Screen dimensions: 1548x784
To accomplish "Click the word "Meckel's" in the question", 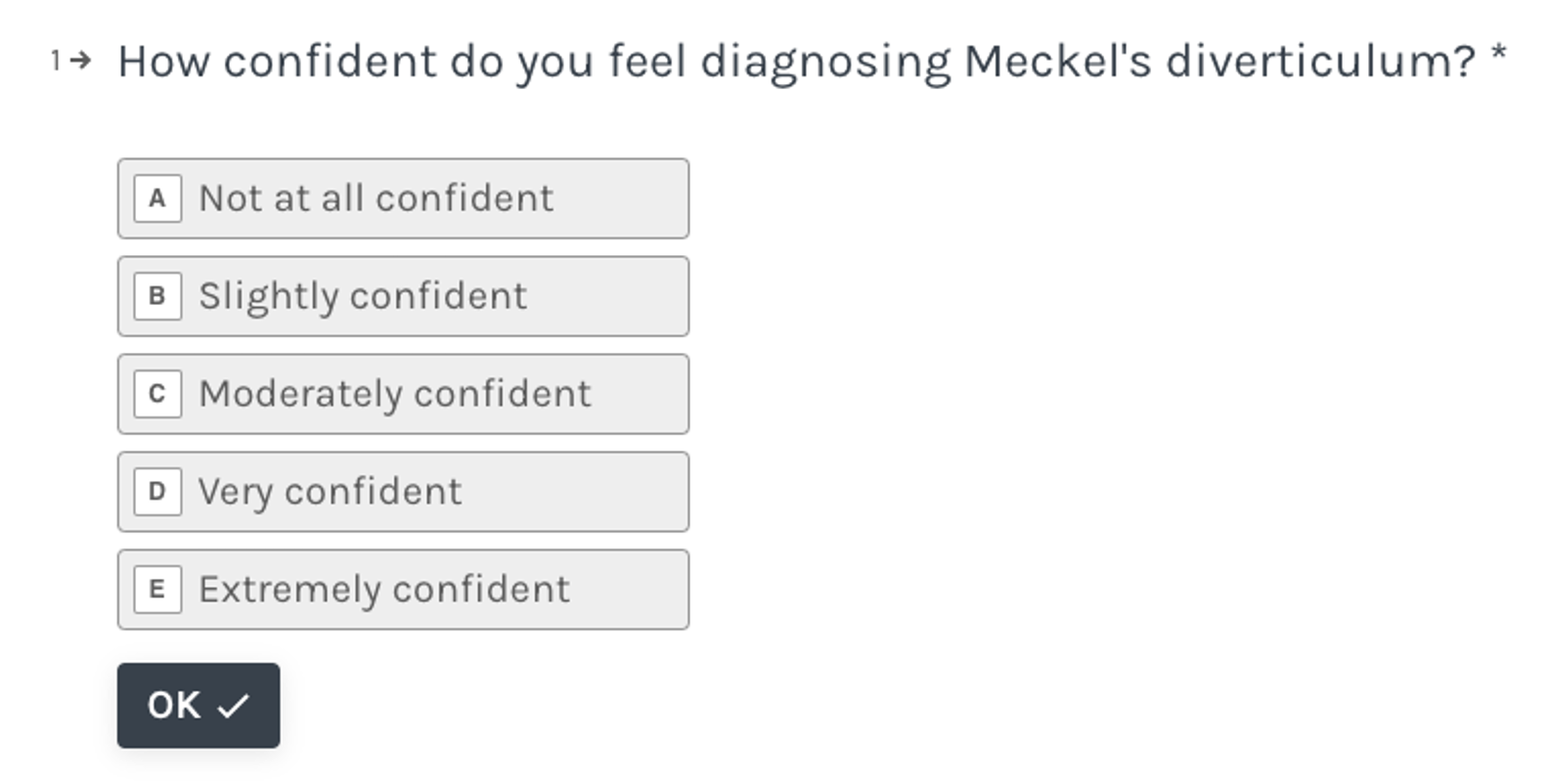I will click(x=1057, y=61).
